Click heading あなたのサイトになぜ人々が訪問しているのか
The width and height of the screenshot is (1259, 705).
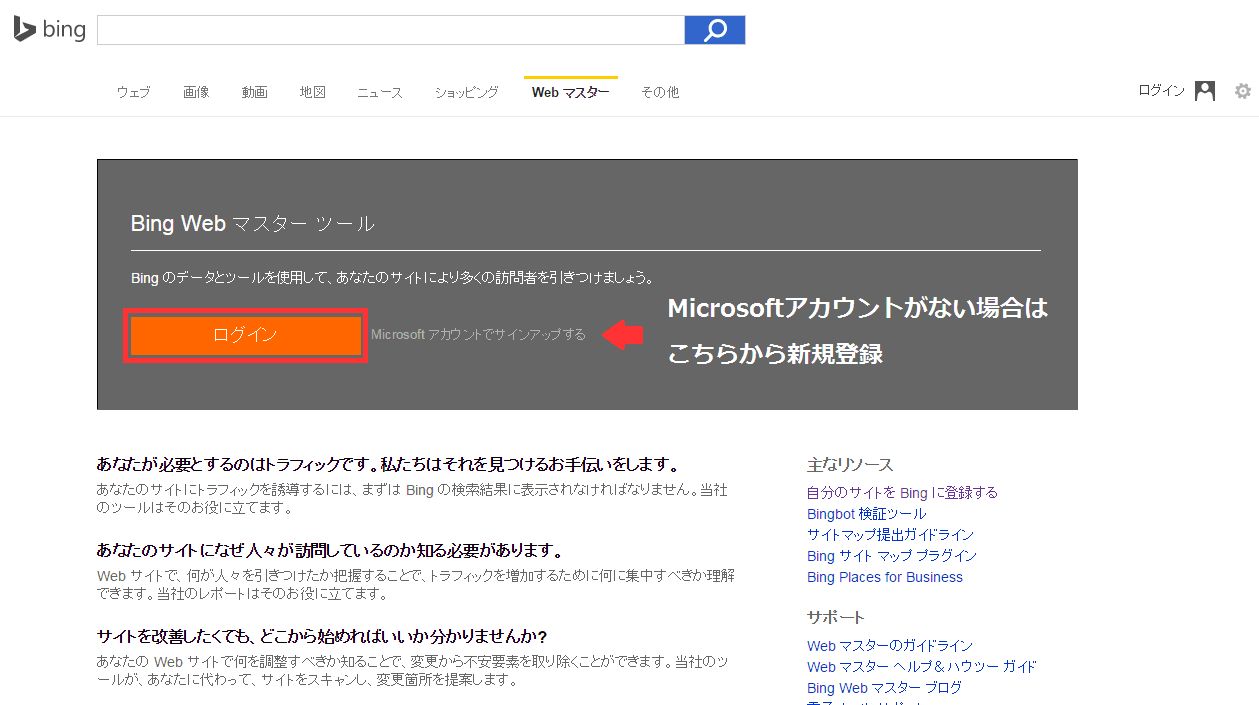coord(330,550)
